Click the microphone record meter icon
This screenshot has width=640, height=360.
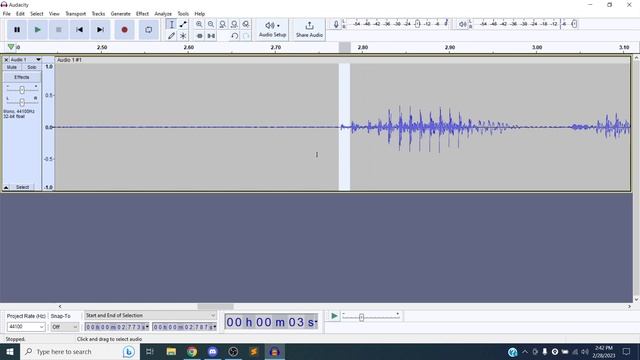(336, 24)
